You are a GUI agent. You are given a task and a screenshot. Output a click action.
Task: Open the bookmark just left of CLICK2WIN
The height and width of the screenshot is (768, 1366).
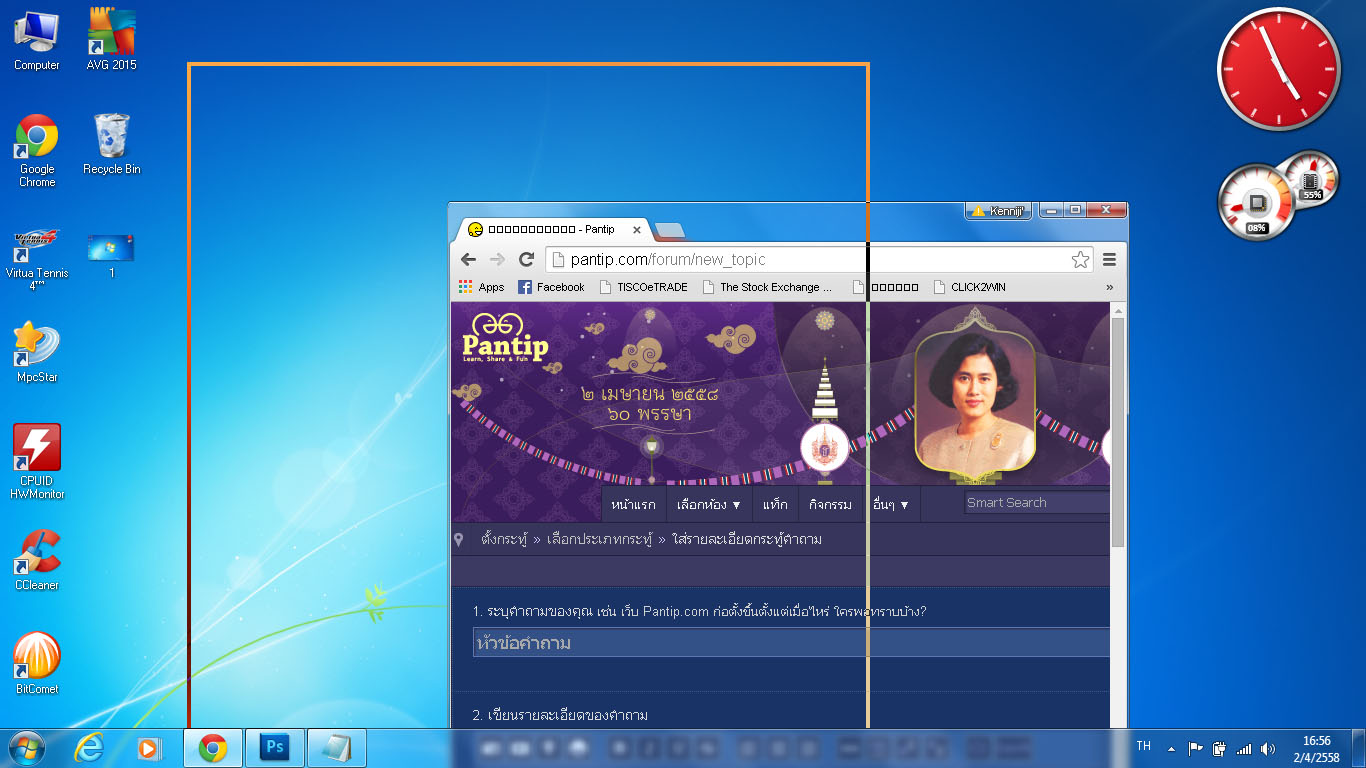pyautogui.click(x=886, y=287)
